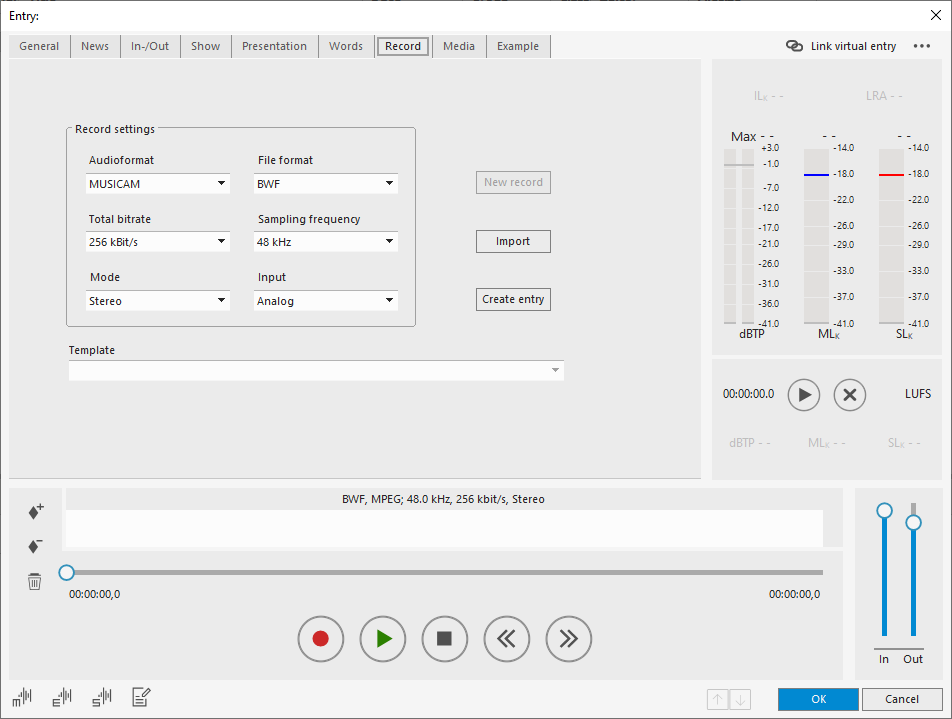Switch to the Media tab
Screen dimensions: 952x719
[458, 46]
